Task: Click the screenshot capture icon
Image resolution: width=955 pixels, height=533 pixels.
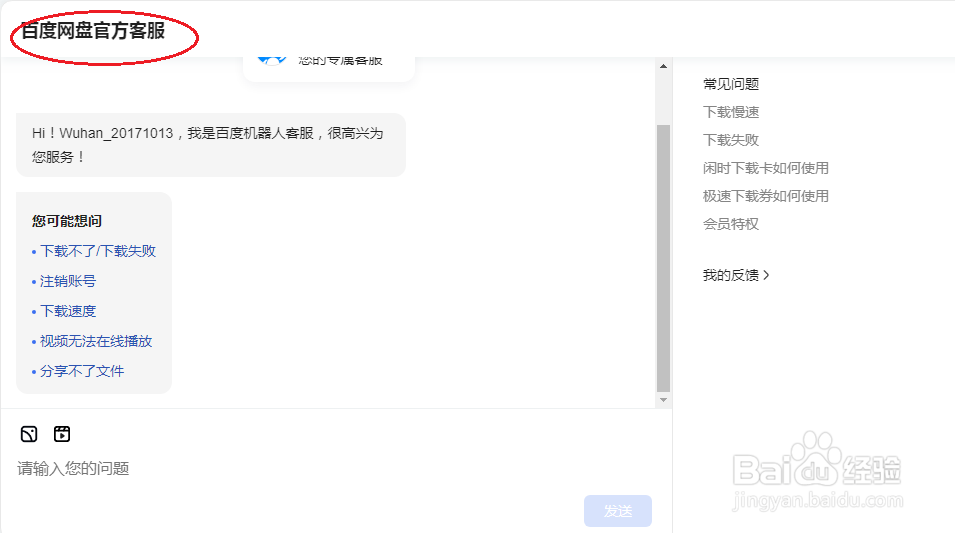Action: pos(29,434)
